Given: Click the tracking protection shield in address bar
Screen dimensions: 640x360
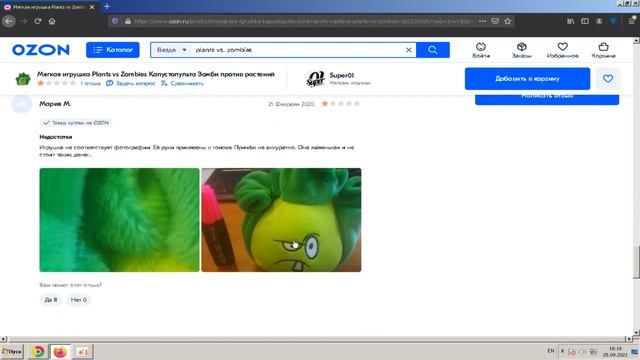Looking at the screenshot, I should (115, 21).
